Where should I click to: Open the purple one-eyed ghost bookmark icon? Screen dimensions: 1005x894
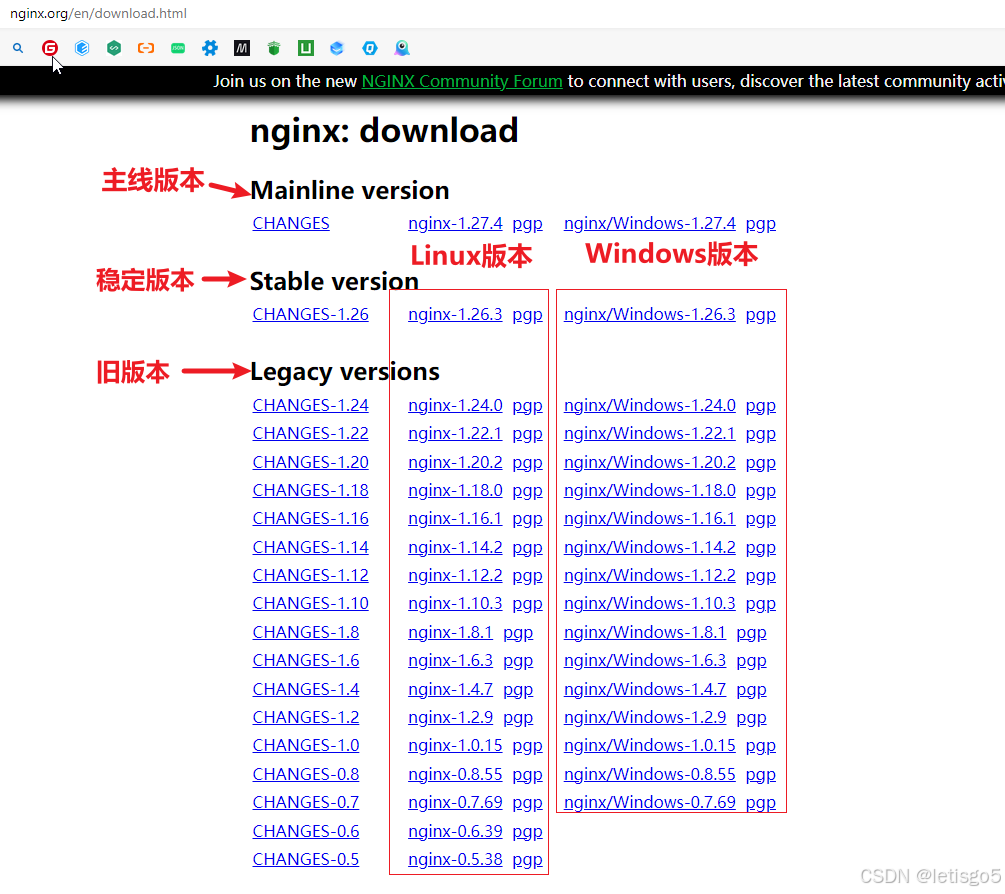point(402,48)
